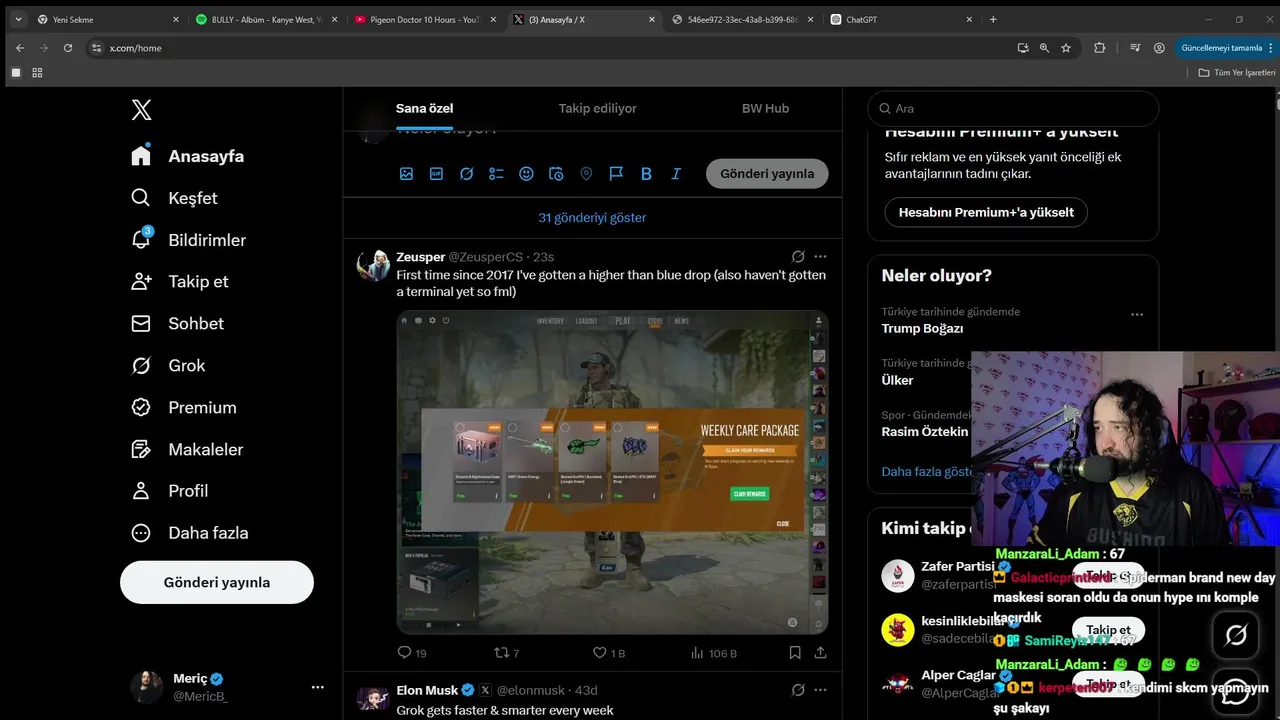Bookmark this page with star icon

(x=1066, y=48)
